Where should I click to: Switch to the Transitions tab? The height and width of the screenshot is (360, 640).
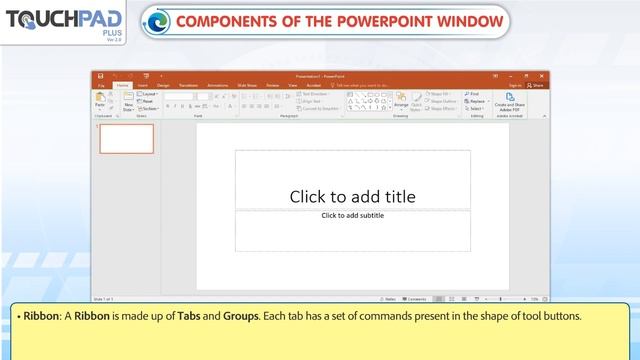point(189,86)
